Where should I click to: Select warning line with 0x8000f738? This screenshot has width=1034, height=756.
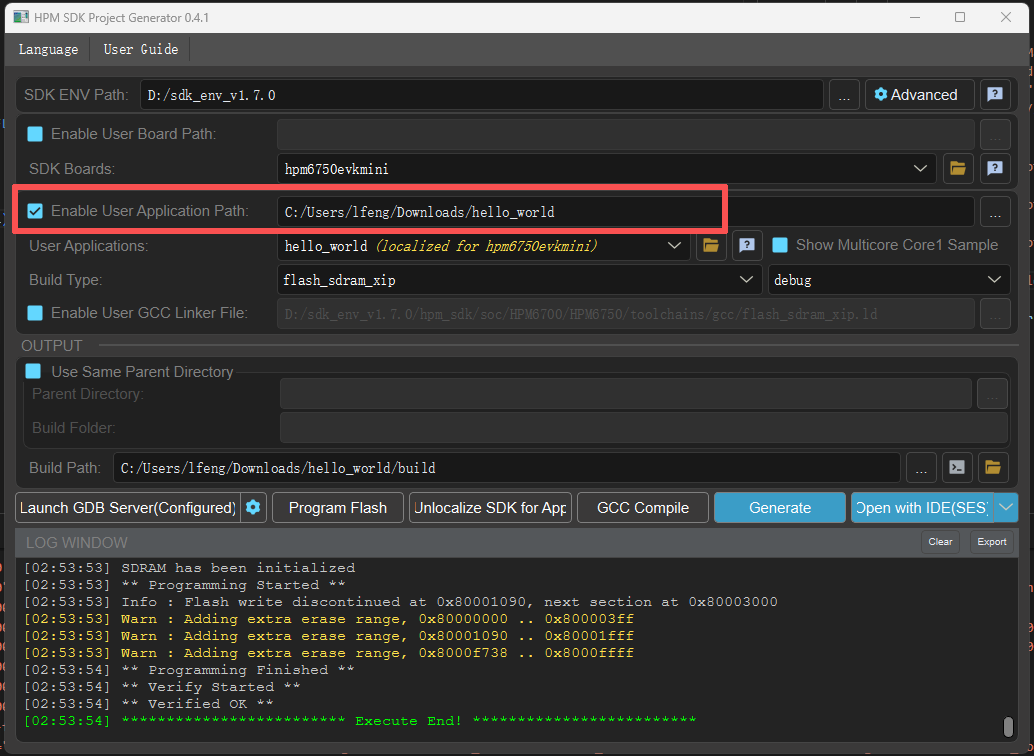tap(329, 653)
